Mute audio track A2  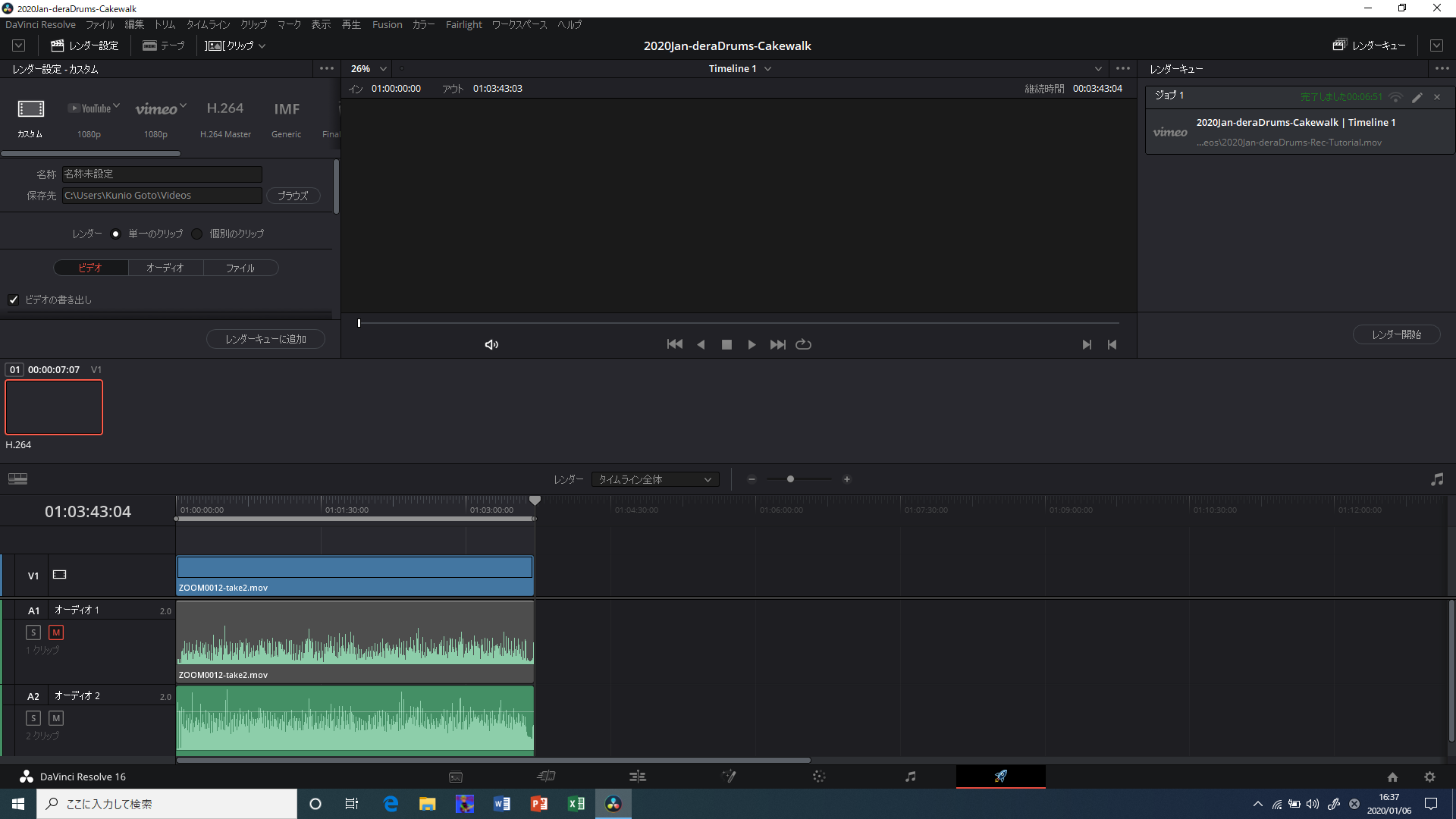[56, 718]
